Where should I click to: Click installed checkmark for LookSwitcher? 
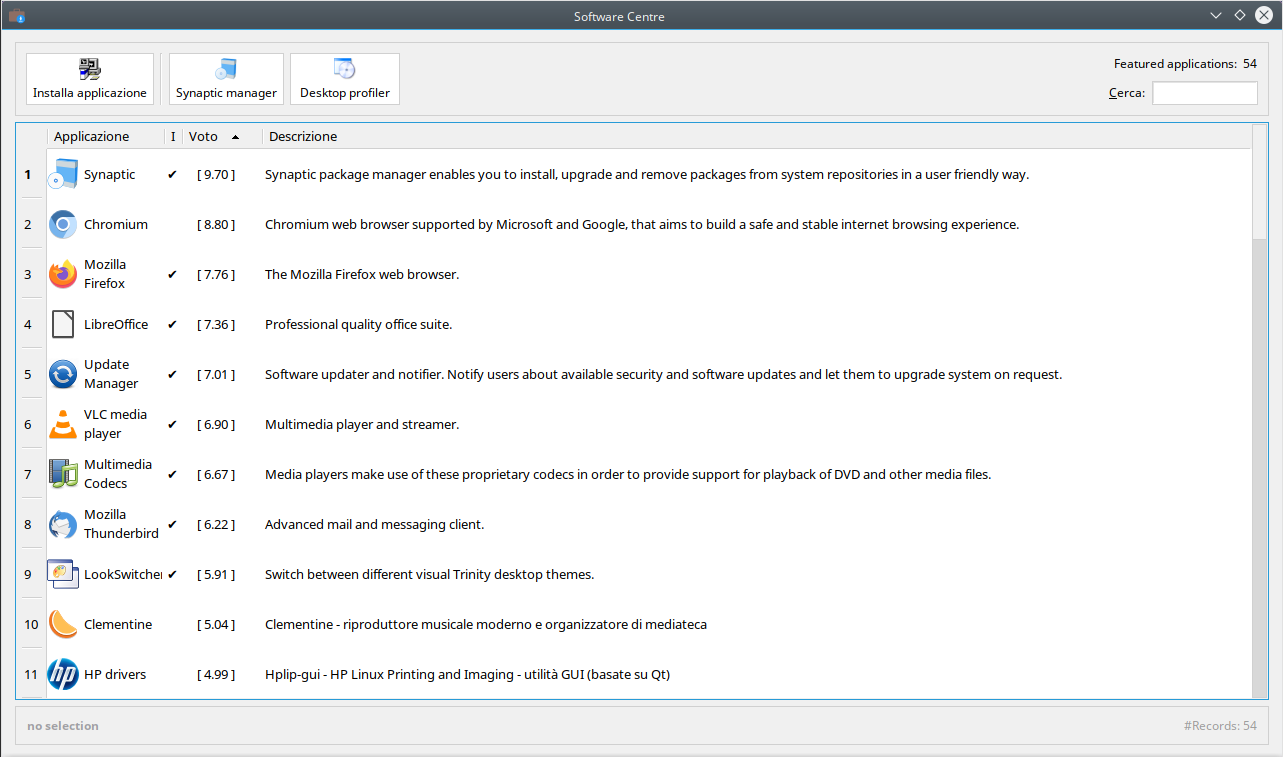tap(172, 574)
